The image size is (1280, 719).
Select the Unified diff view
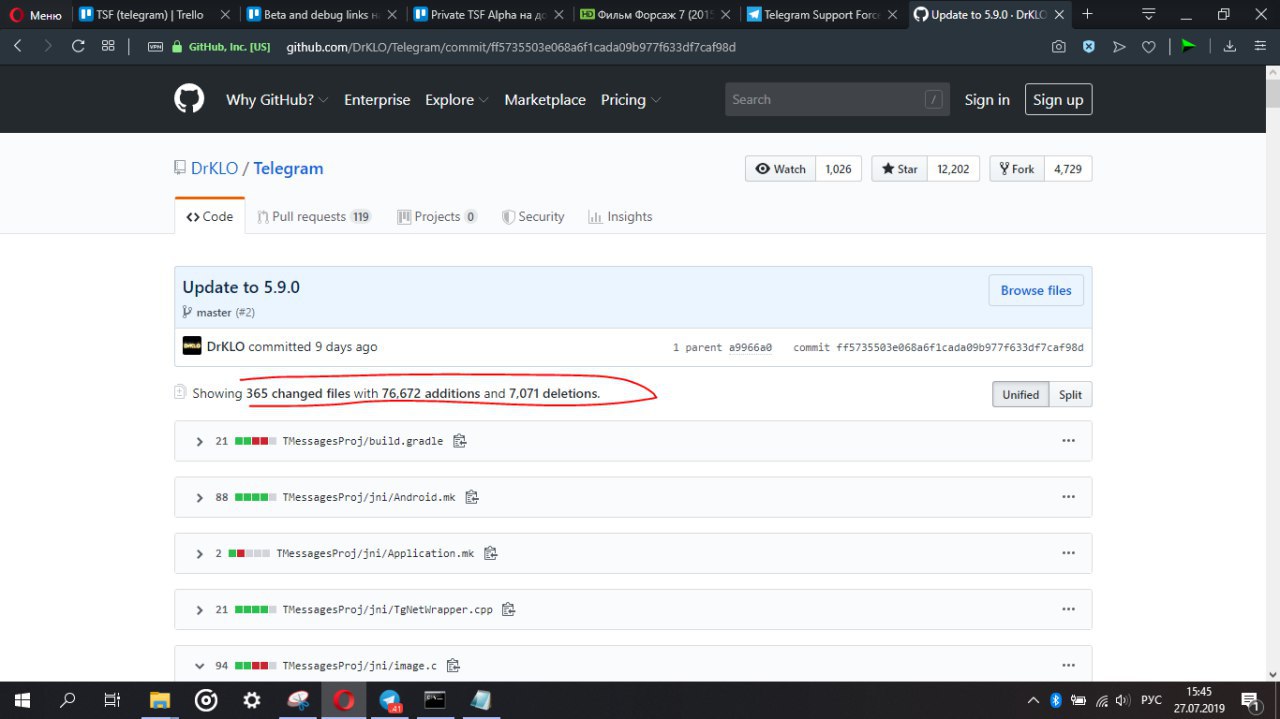pyautogui.click(x=1020, y=394)
